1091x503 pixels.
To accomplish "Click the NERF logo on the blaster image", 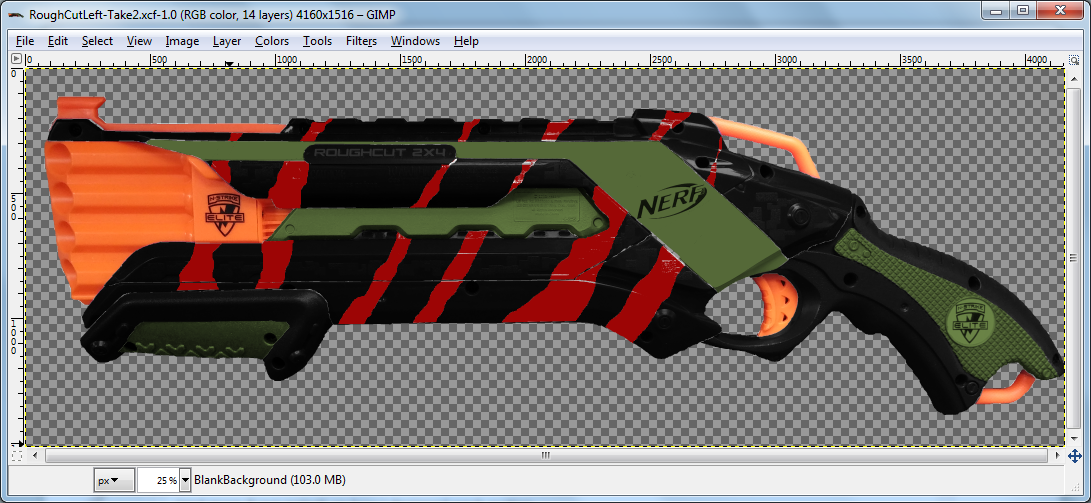I will [x=671, y=200].
